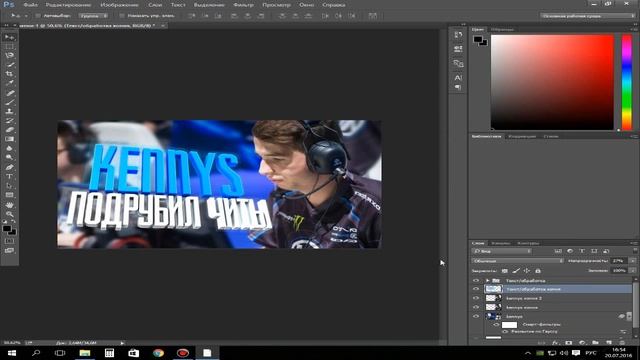This screenshot has width=640, height=360.
Task: Open the File menu
Action: click(30, 5)
